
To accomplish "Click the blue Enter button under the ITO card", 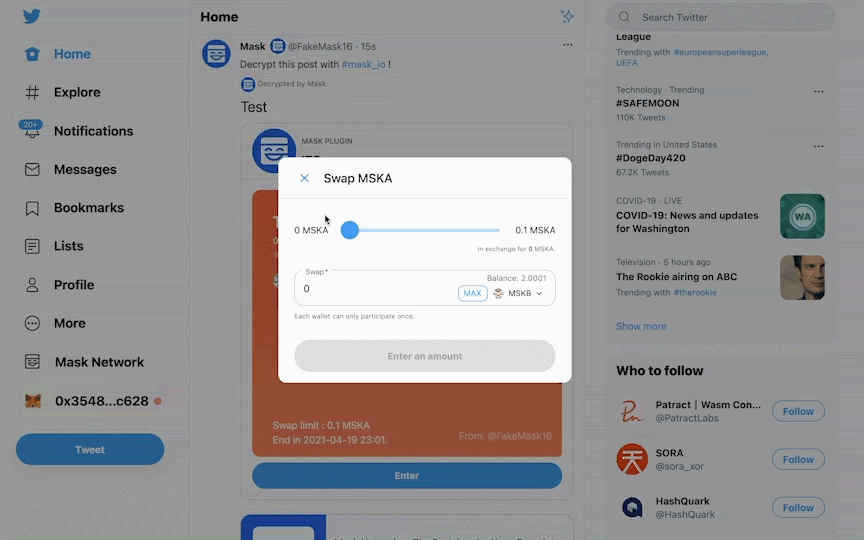I will click(x=407, y=475).
